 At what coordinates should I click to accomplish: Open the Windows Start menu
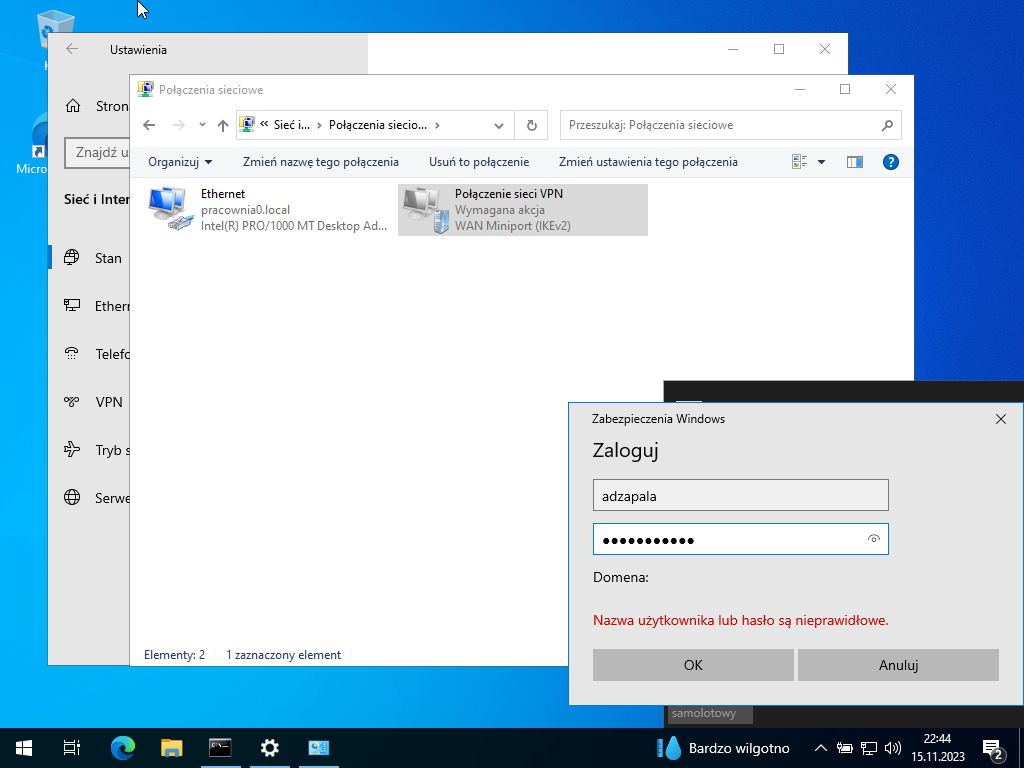point(24,748)
